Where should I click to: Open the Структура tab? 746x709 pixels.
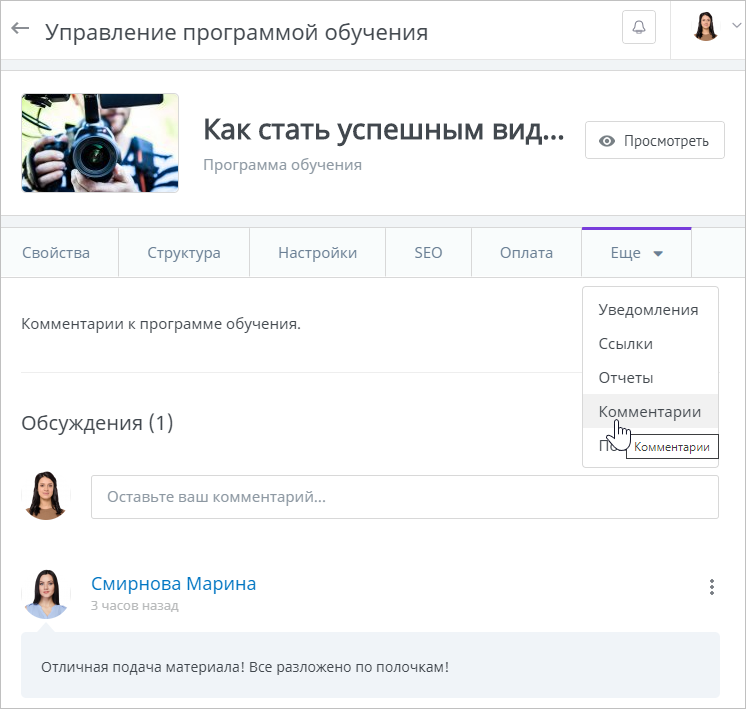click(x=184, y=253)
